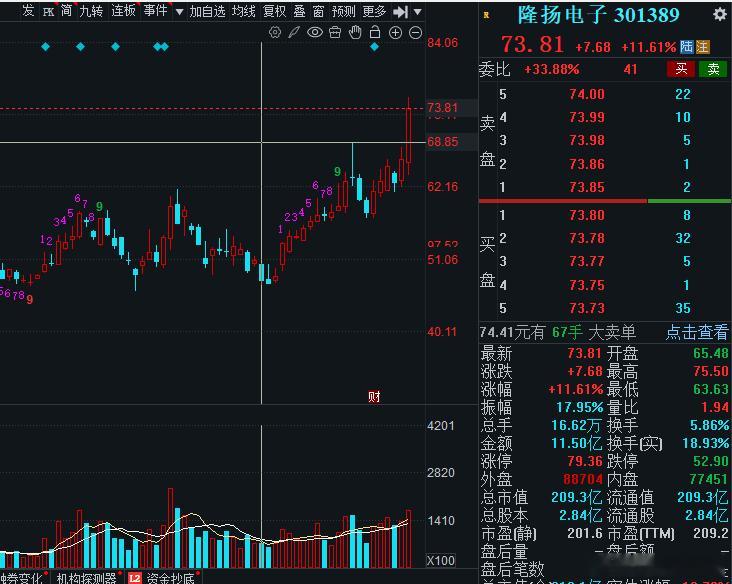This screenshot has height=584, width=732.
Task: Open the toolbox icon on chart toolbar
Action: point(335,32)
